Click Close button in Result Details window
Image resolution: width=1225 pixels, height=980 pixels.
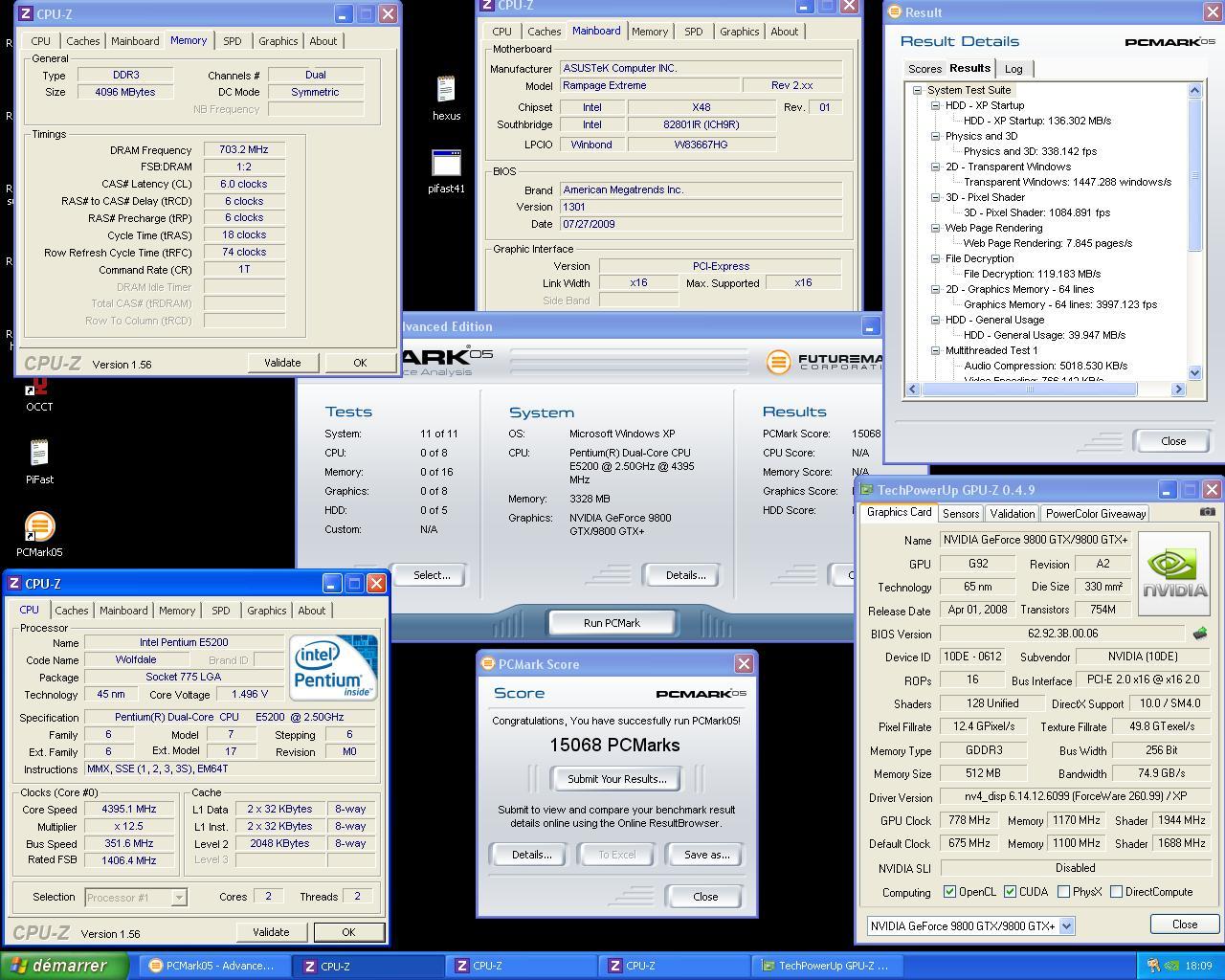click(x=1173, y=441)
